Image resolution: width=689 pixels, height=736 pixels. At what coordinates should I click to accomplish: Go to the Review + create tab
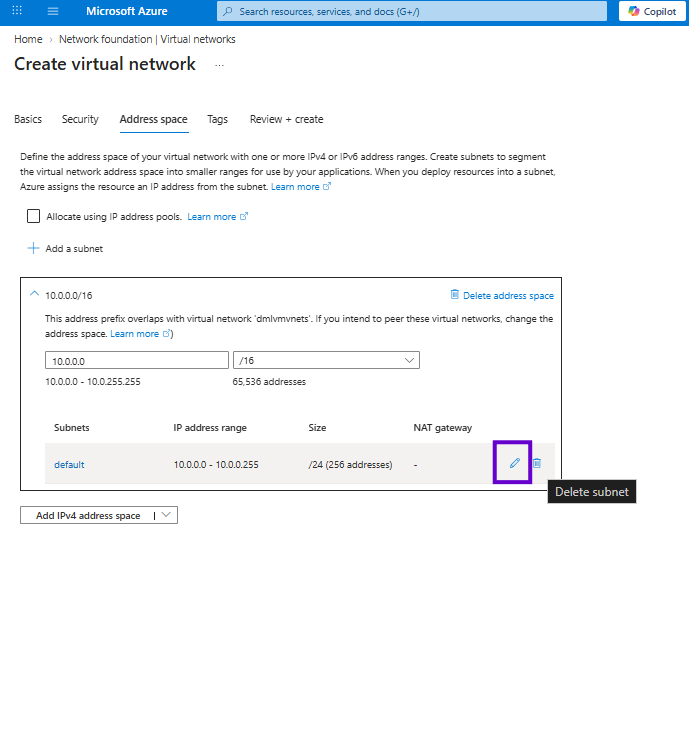tap(286, 119)
